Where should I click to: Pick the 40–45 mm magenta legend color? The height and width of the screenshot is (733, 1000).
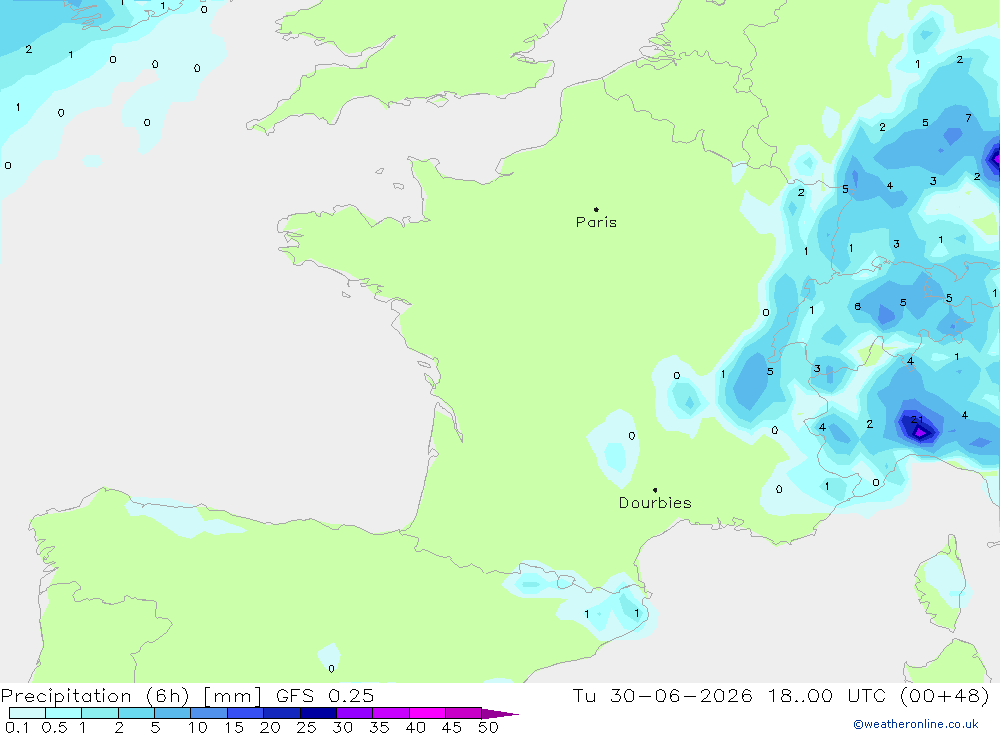tap(427, 713)
